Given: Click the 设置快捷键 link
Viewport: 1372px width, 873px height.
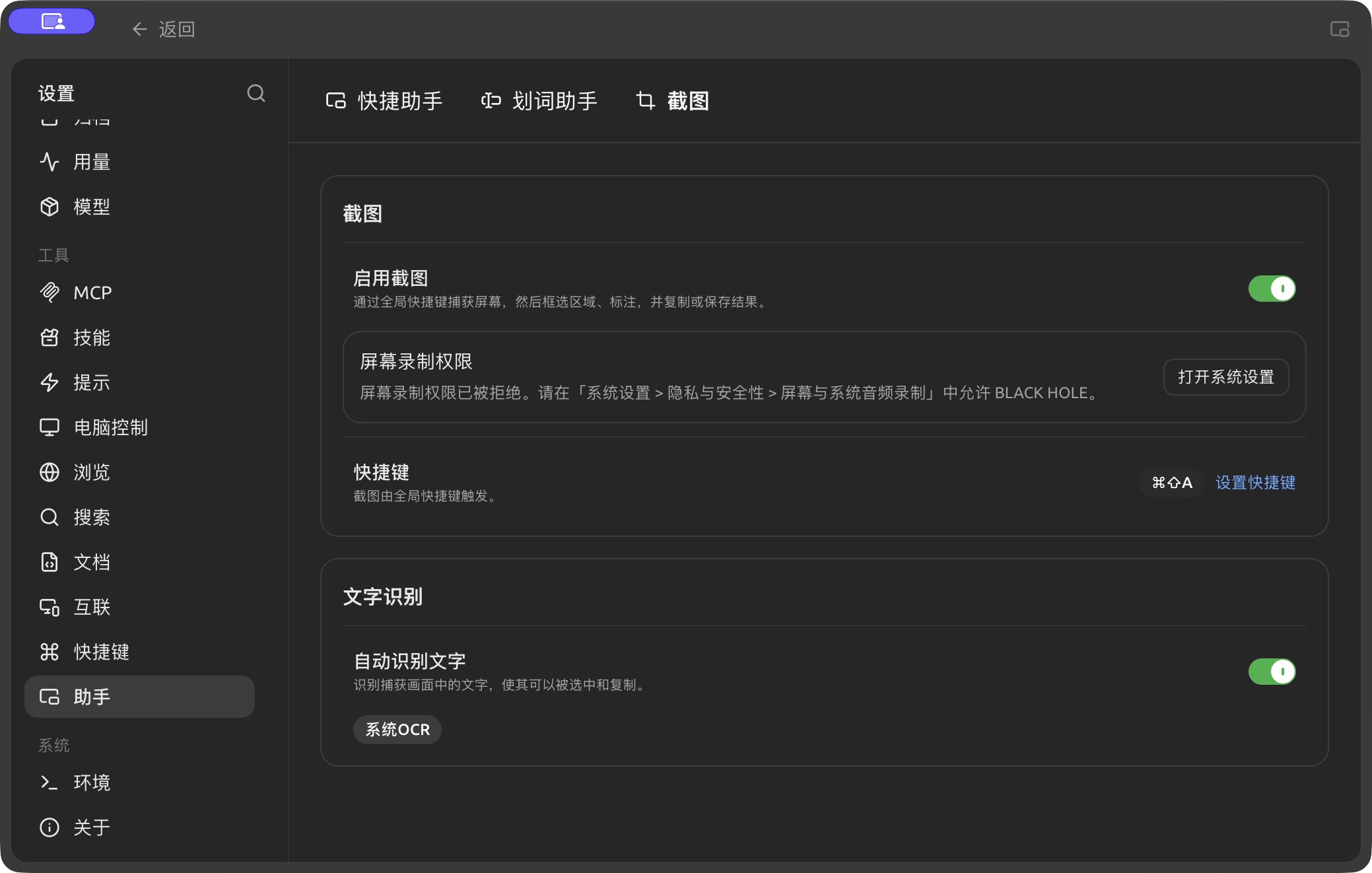Looking at the screenshot, I should coord(1255,483).
